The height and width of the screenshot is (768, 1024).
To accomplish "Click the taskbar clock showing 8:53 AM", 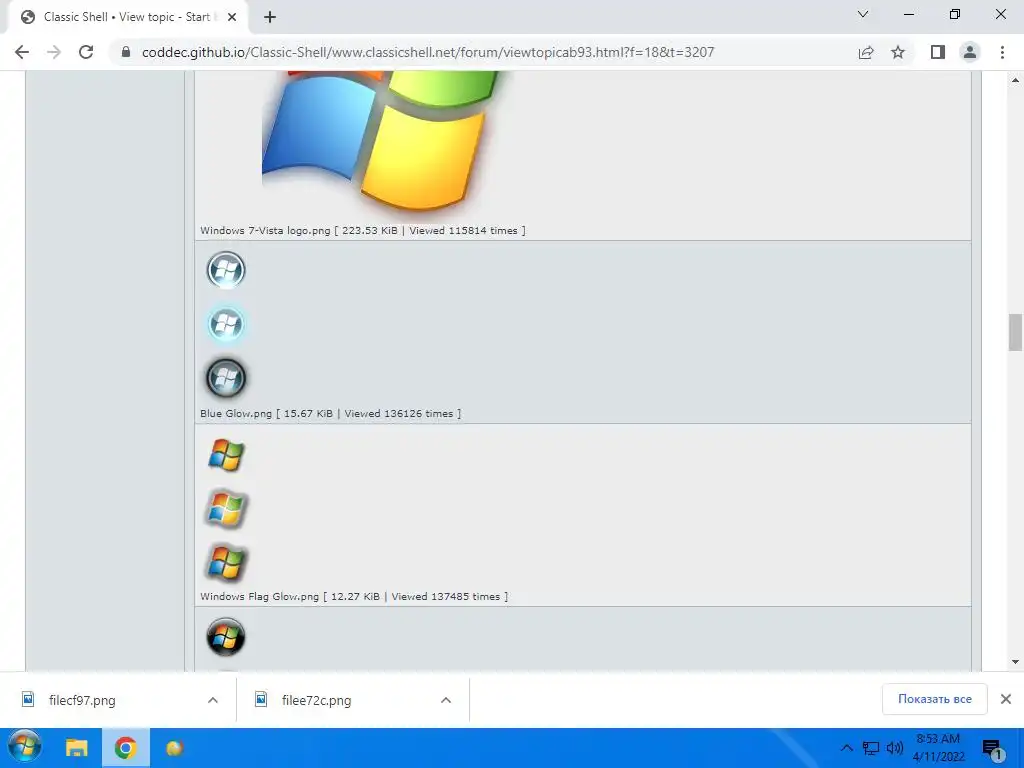I will (x=938, y=748).
